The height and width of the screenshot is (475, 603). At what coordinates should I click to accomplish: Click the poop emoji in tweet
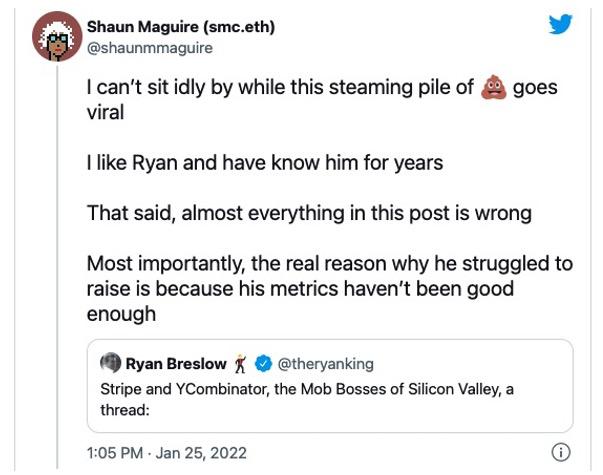point(493,88)
